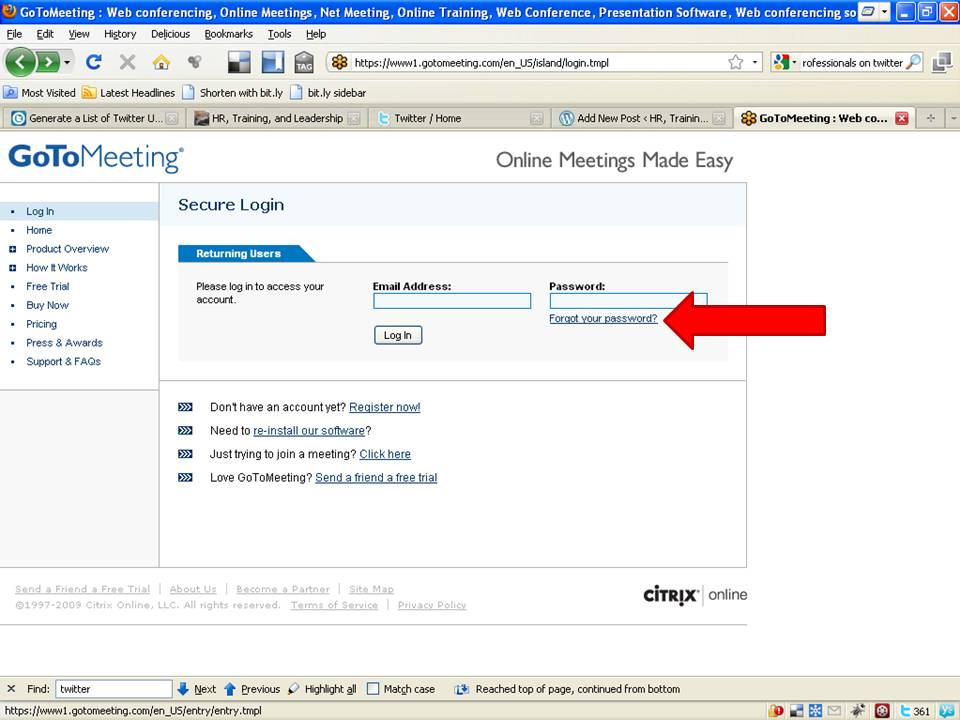960x720 pixels.
Task: Open the address bar history dropdown
Action: tap(755, 62)
